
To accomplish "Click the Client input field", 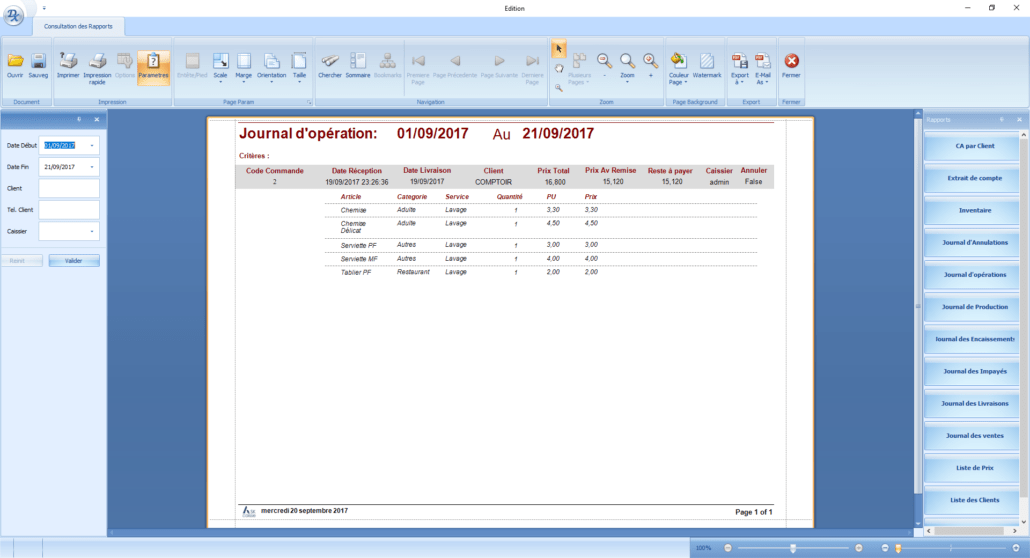I will point(69,188).
